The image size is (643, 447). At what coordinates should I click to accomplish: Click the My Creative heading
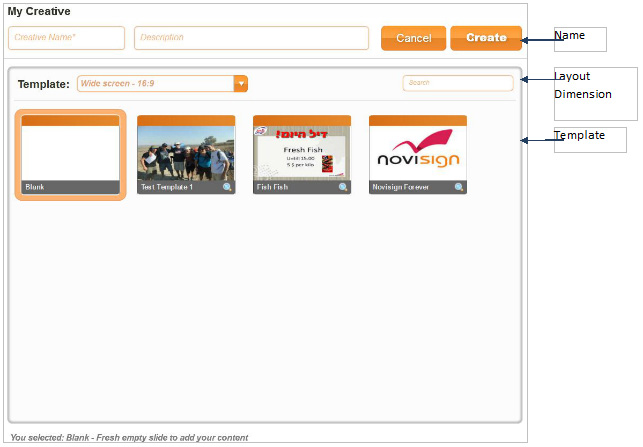point(39,11)
